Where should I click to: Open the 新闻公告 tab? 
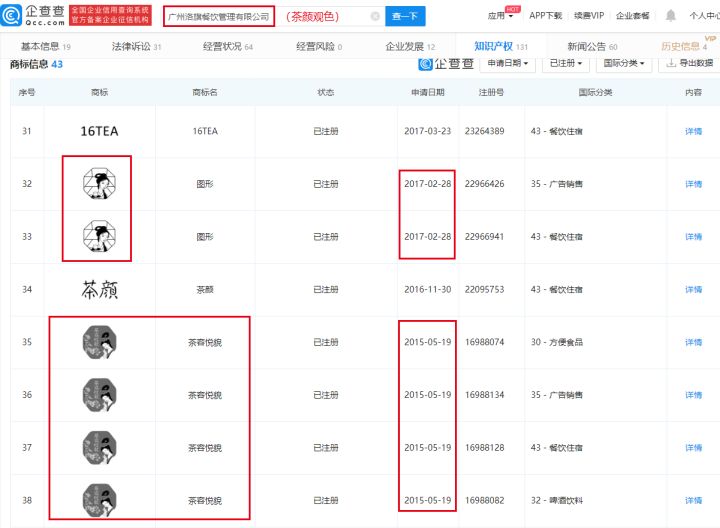click(x=592, y=46)
